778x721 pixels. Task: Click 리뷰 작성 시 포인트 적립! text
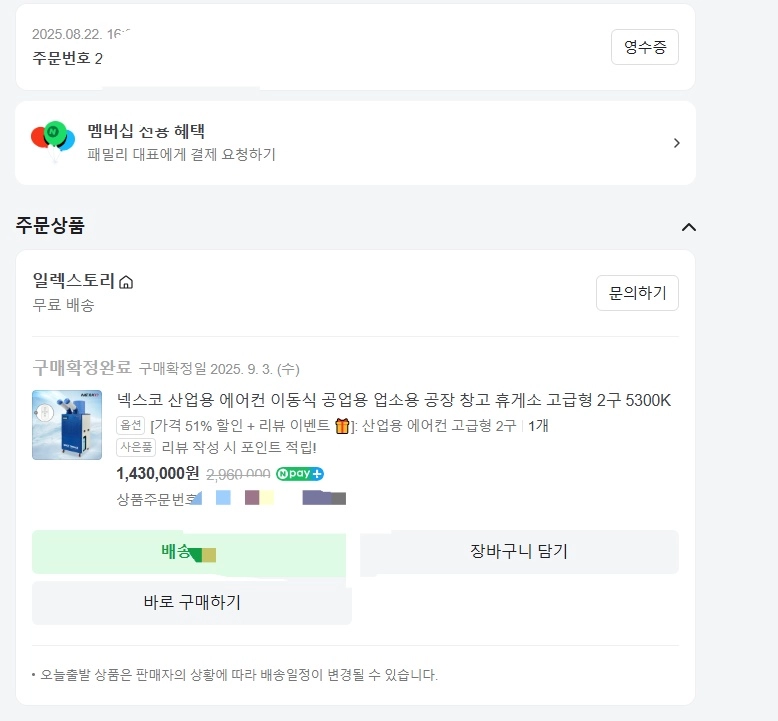tap(239, 448)
